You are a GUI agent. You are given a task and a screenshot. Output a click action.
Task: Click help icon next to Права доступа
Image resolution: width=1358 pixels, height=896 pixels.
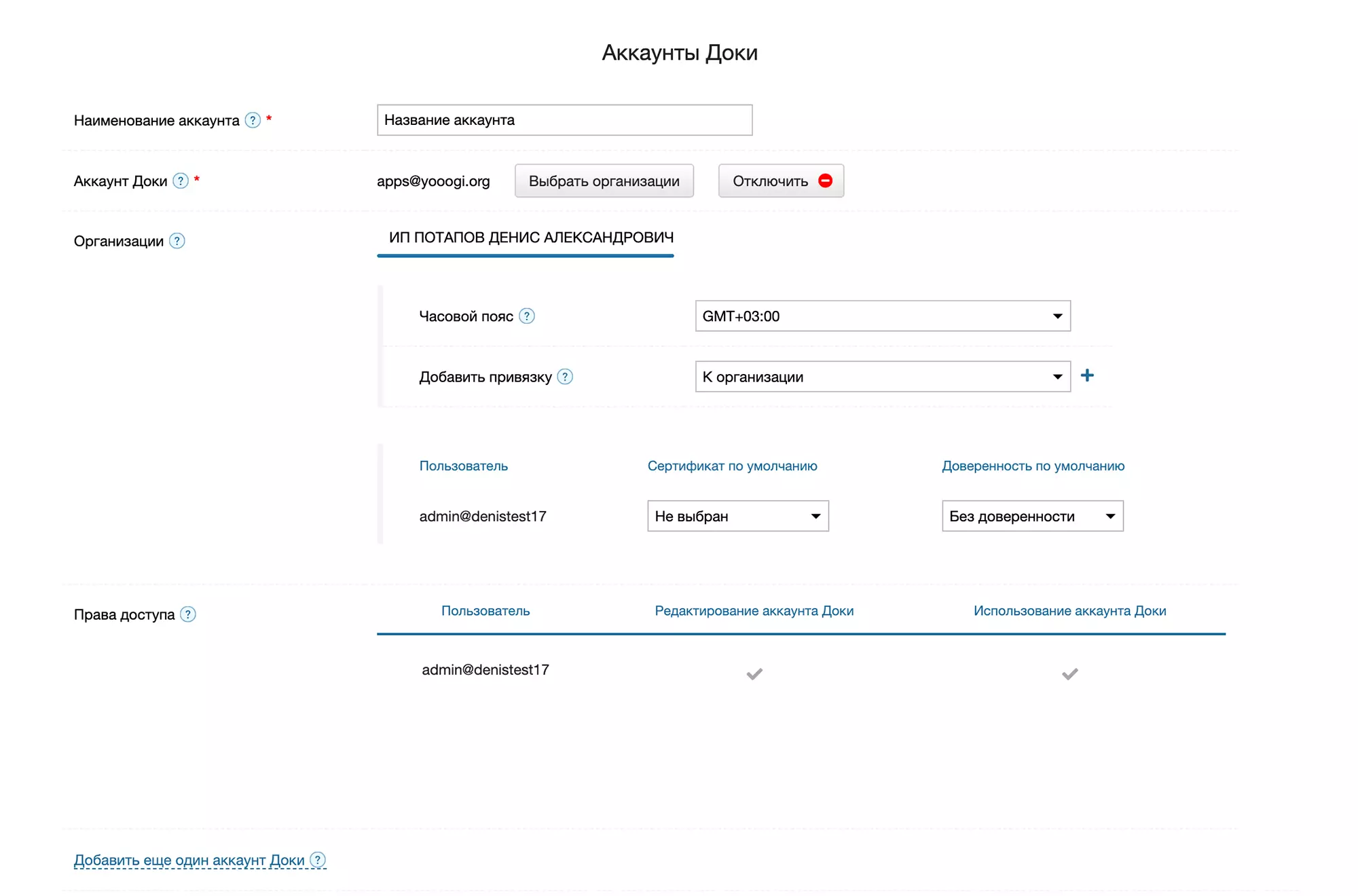click(x=188, y=614)
